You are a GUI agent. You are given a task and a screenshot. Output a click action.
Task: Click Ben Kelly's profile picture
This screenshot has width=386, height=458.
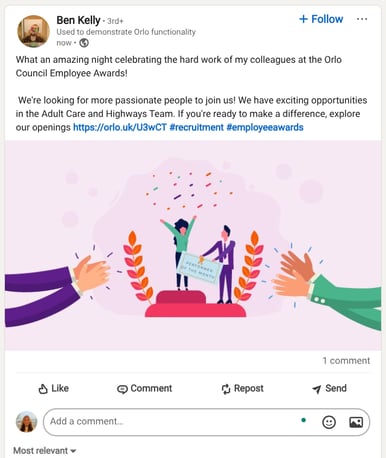33,31
